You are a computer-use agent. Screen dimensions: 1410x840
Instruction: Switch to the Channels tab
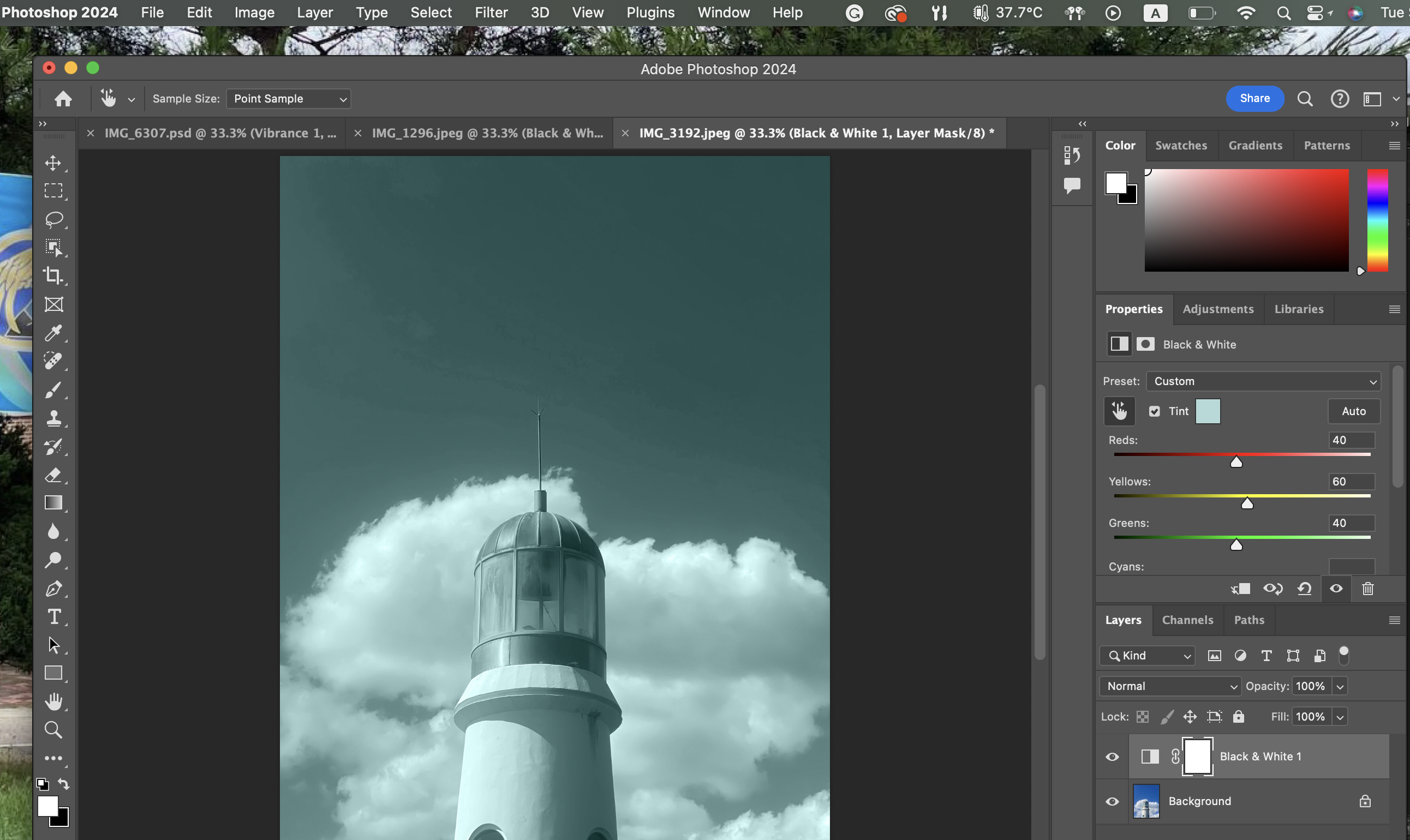(1187, 620)
